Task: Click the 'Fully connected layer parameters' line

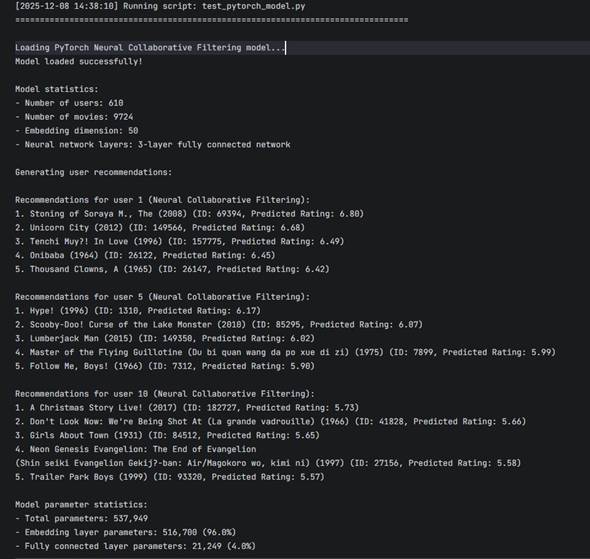Action: (x=135, y=547)
